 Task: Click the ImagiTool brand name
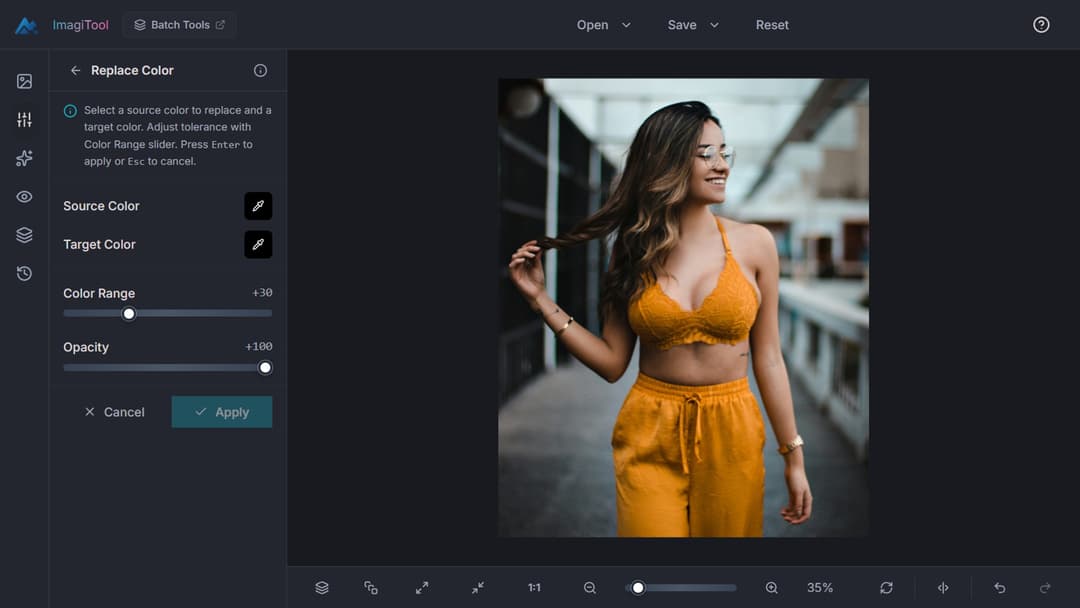point(81,25)
